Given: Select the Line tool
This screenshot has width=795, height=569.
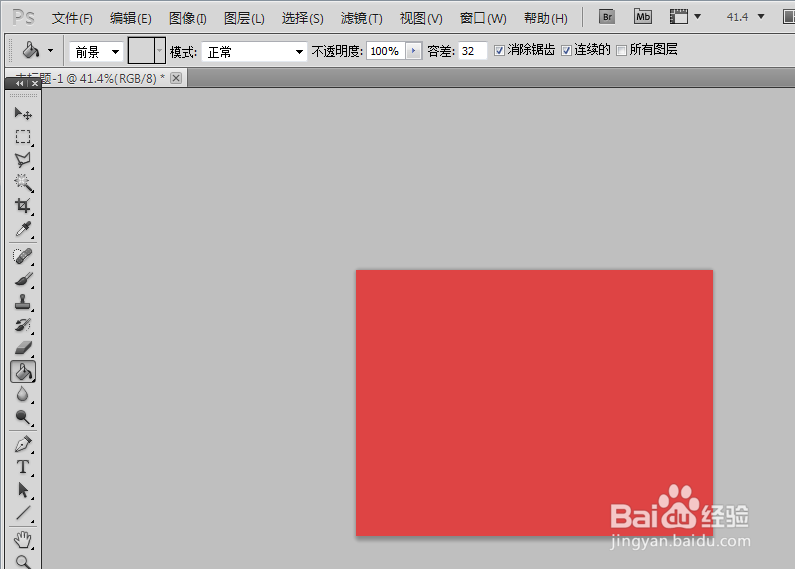Looking at the screenshot, I should (x=23, y=513).
